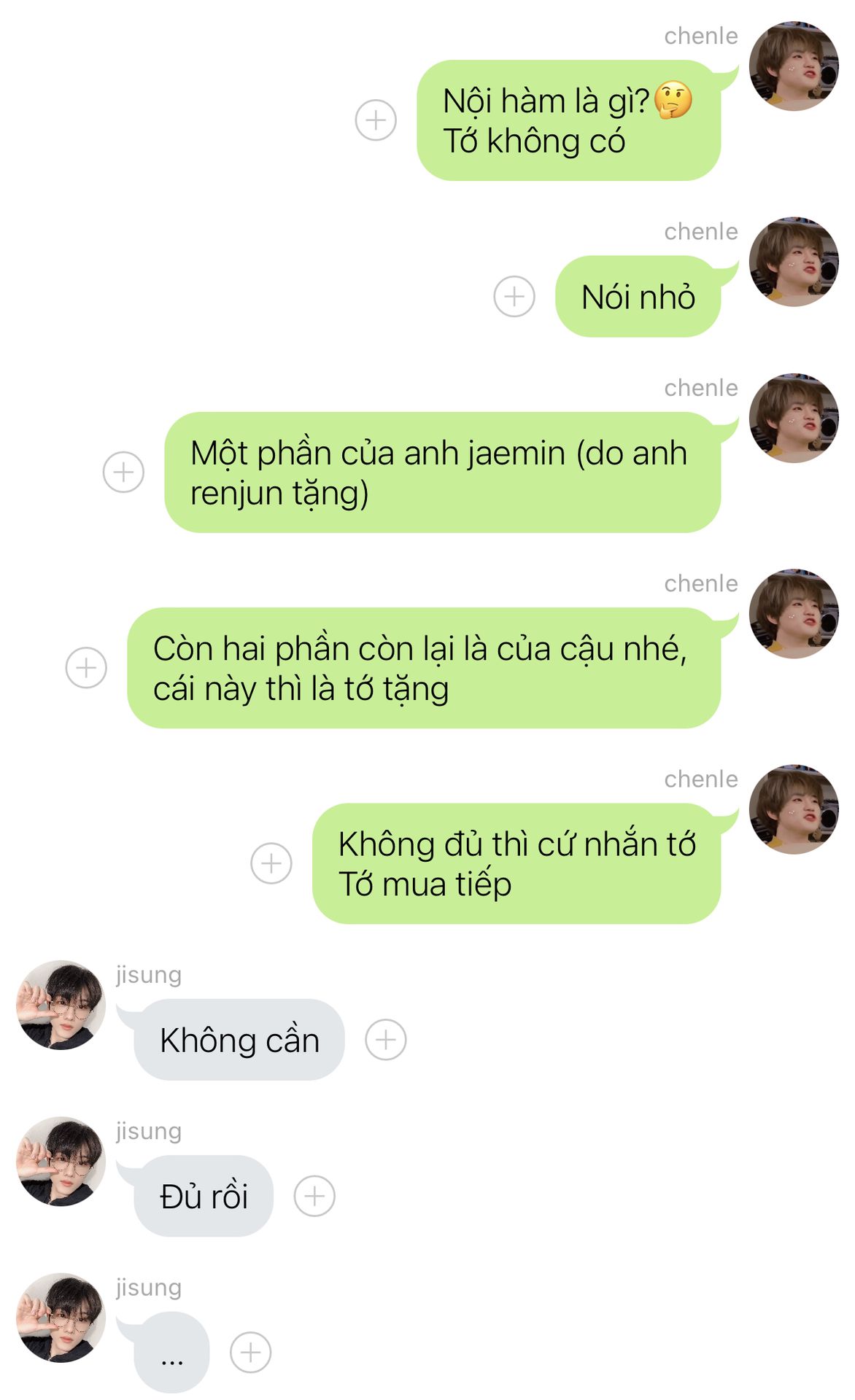Tap plus icon next to "Đủ rồi" bubble

314,1196
